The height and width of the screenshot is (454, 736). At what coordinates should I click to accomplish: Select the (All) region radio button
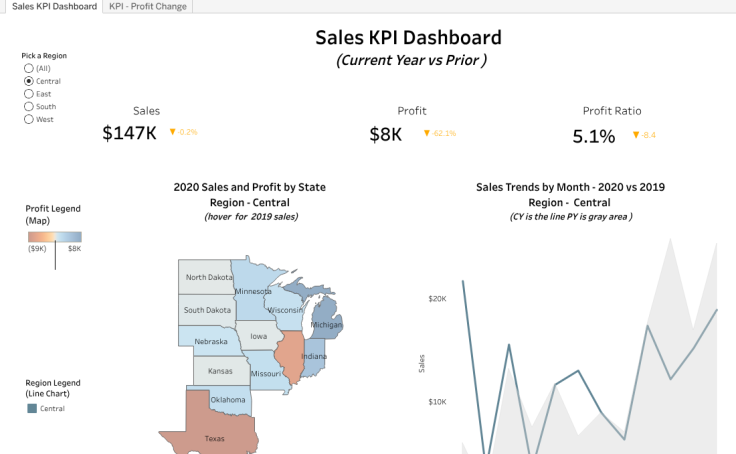pyautogui.click(x=28, y=68)
